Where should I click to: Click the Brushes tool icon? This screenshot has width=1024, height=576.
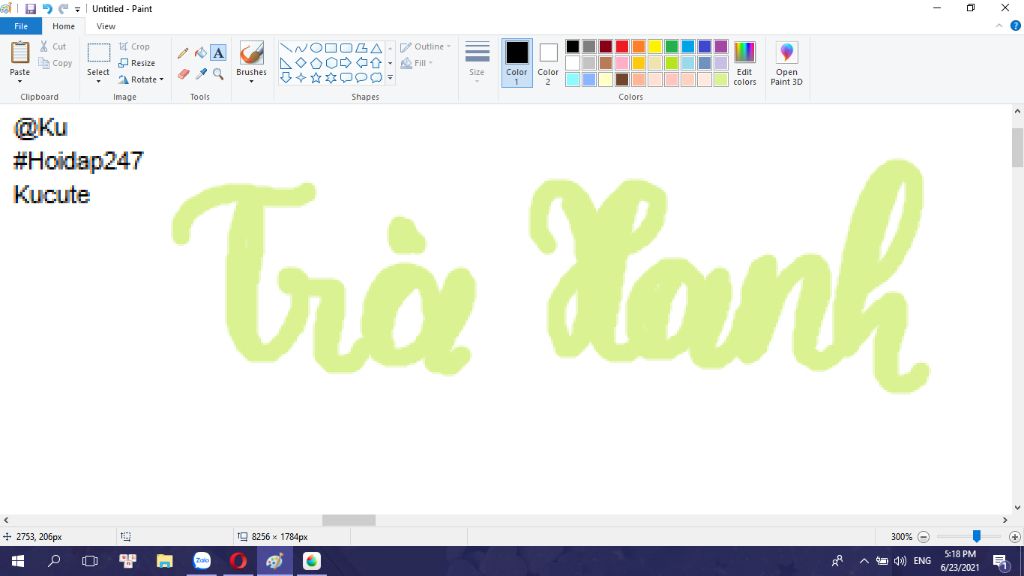[x=251, y=54]
